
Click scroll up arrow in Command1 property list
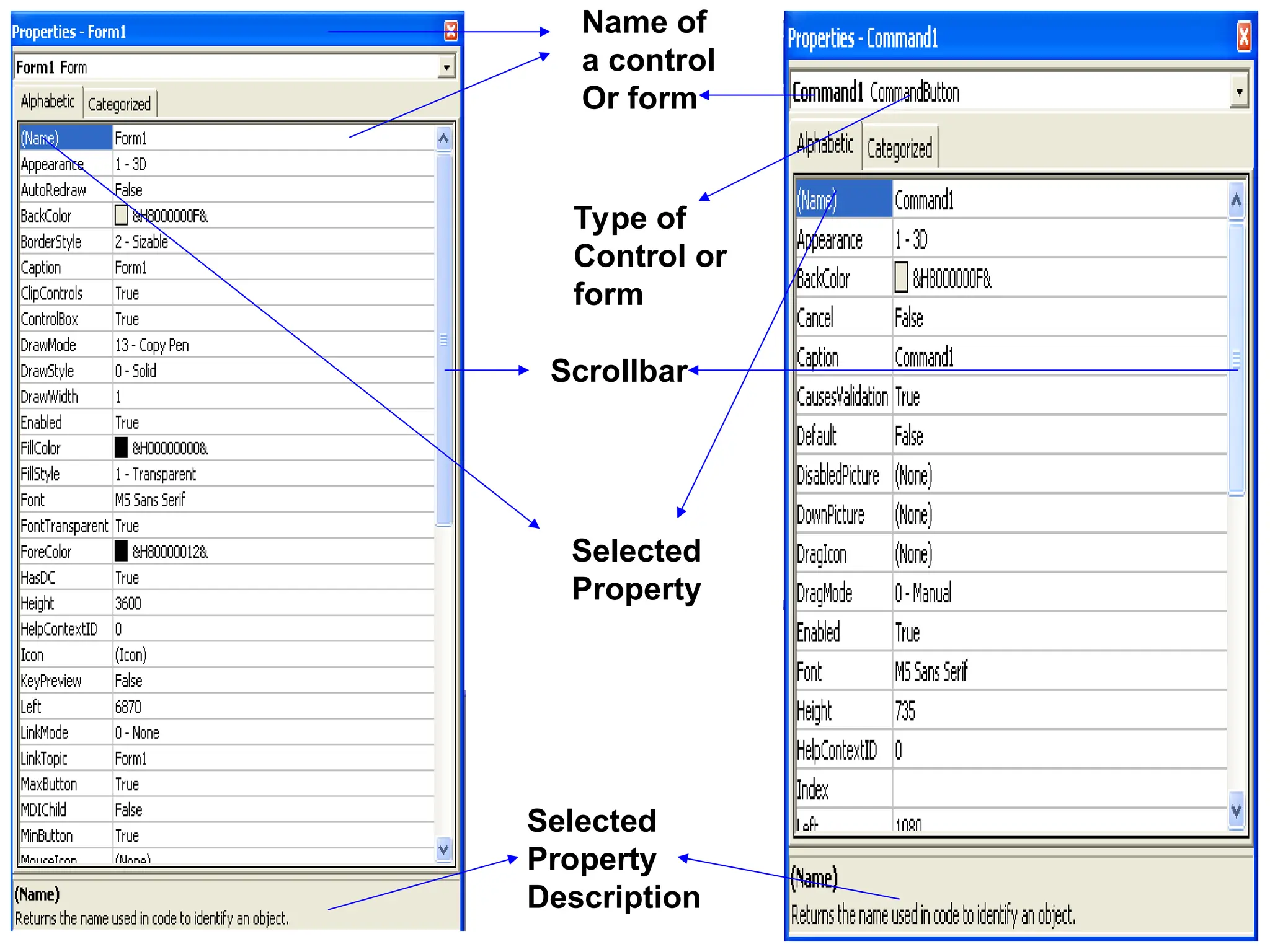pyautogui.click(x=1235, y=200)
